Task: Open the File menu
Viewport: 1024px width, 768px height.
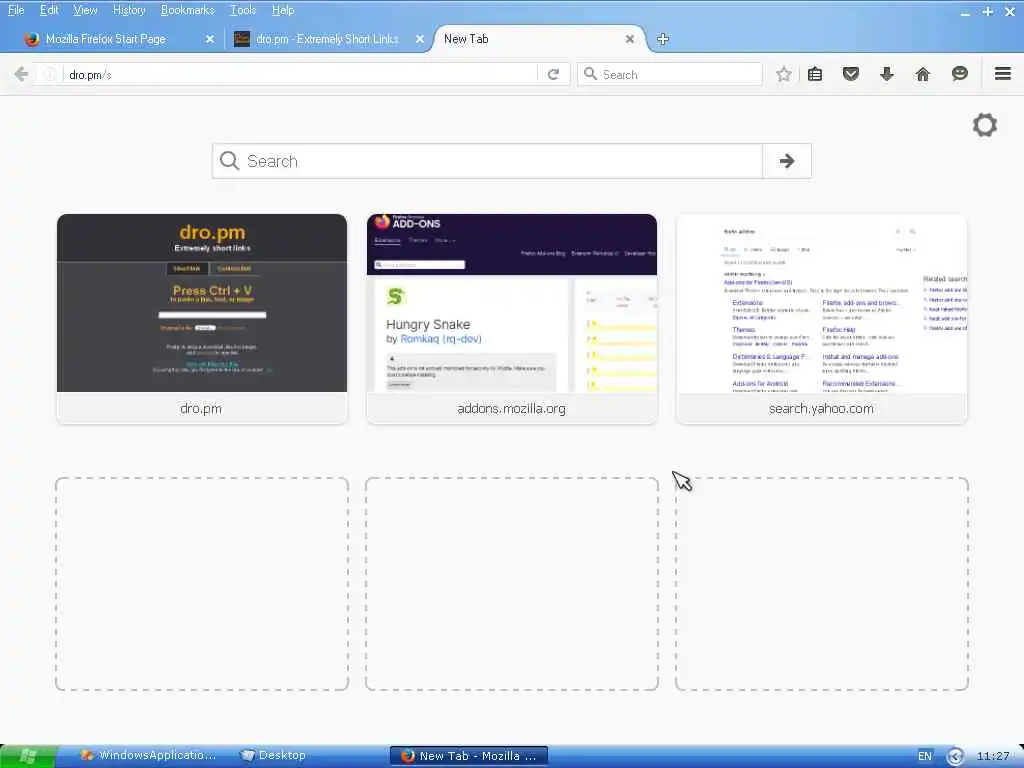Action: [x=16, y=10]
